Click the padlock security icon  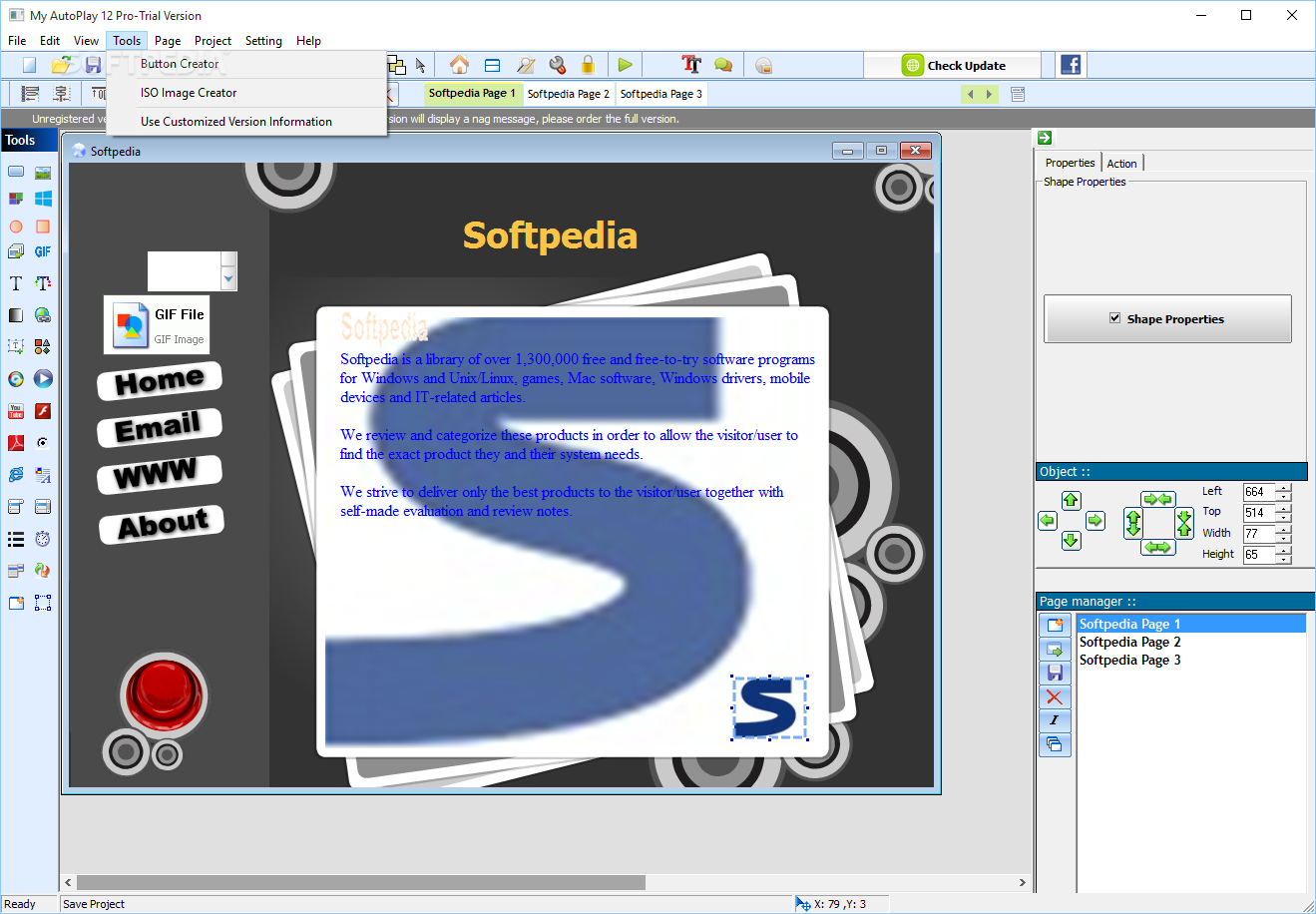pos(588,65)
